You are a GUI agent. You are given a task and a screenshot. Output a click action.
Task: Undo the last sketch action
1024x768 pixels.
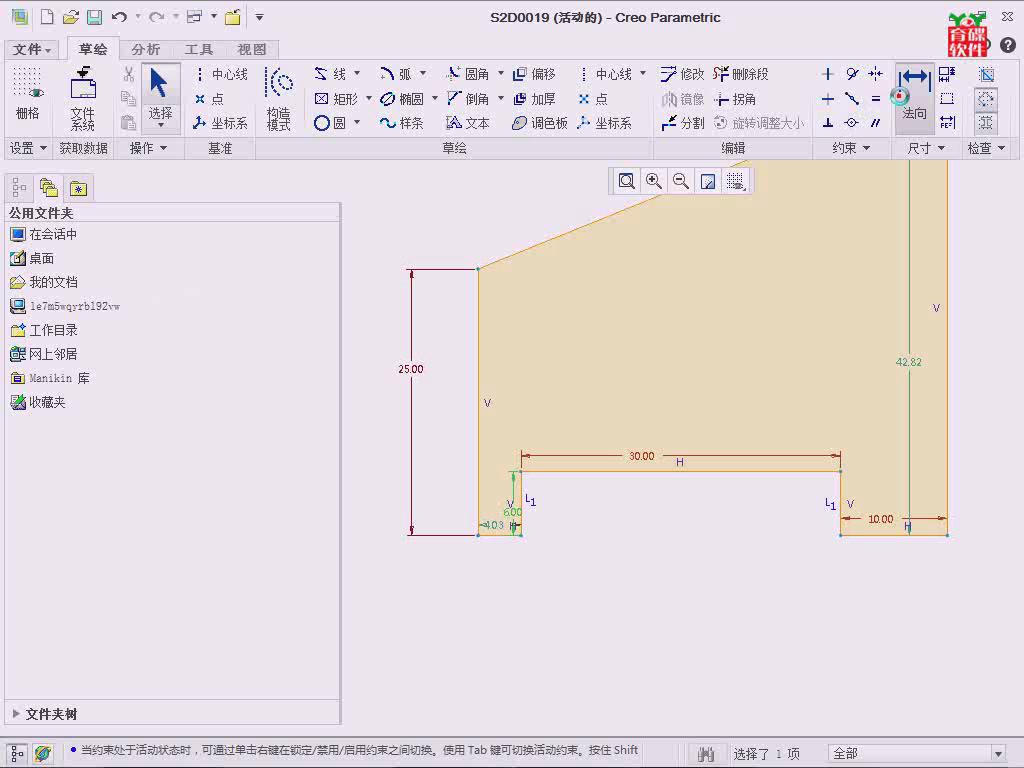point(119,17)
